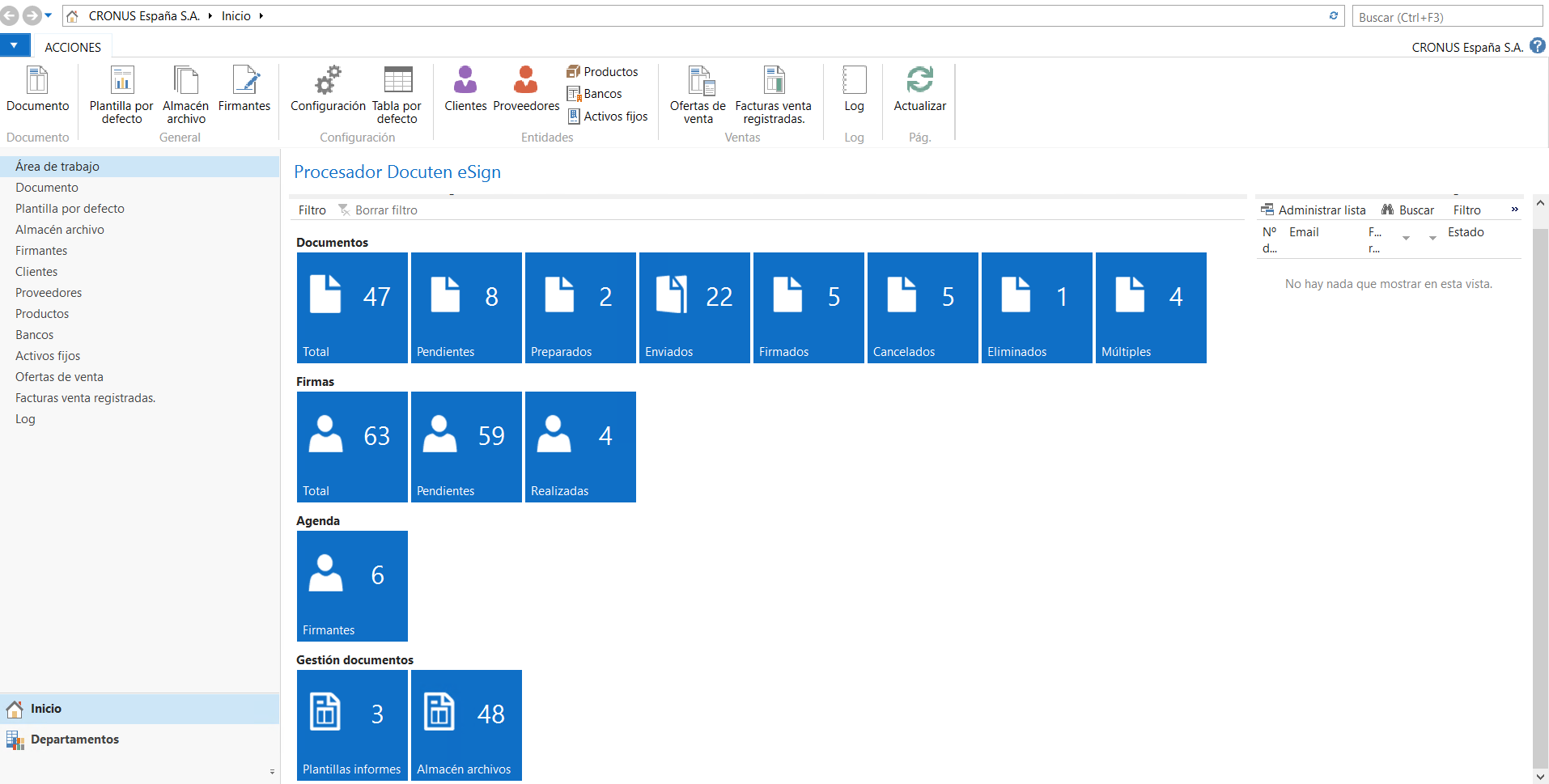Open the Cancelados tile

click(x=923, y=307)
